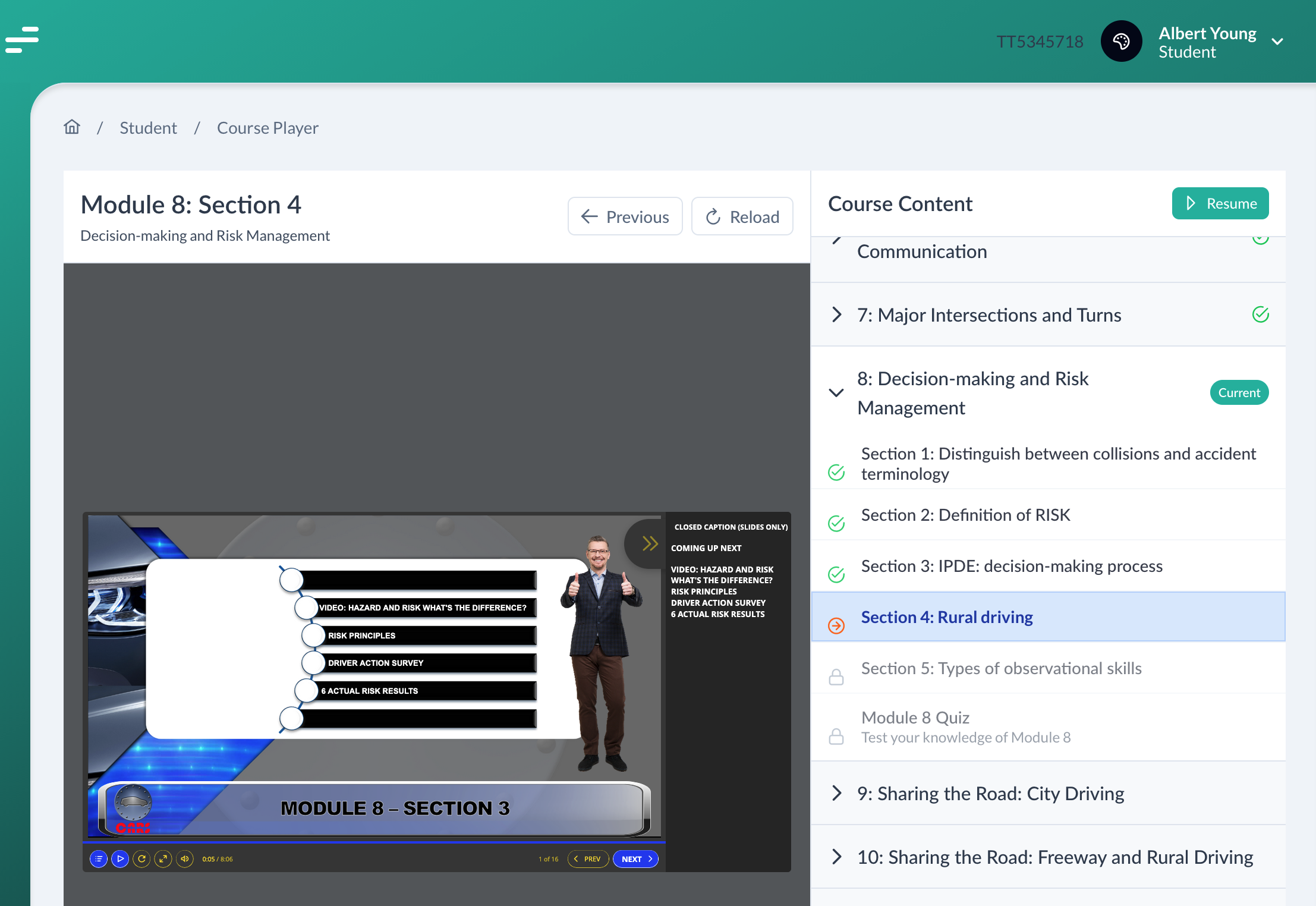Open the hamburger sidebar menu

tap(22, 40)
